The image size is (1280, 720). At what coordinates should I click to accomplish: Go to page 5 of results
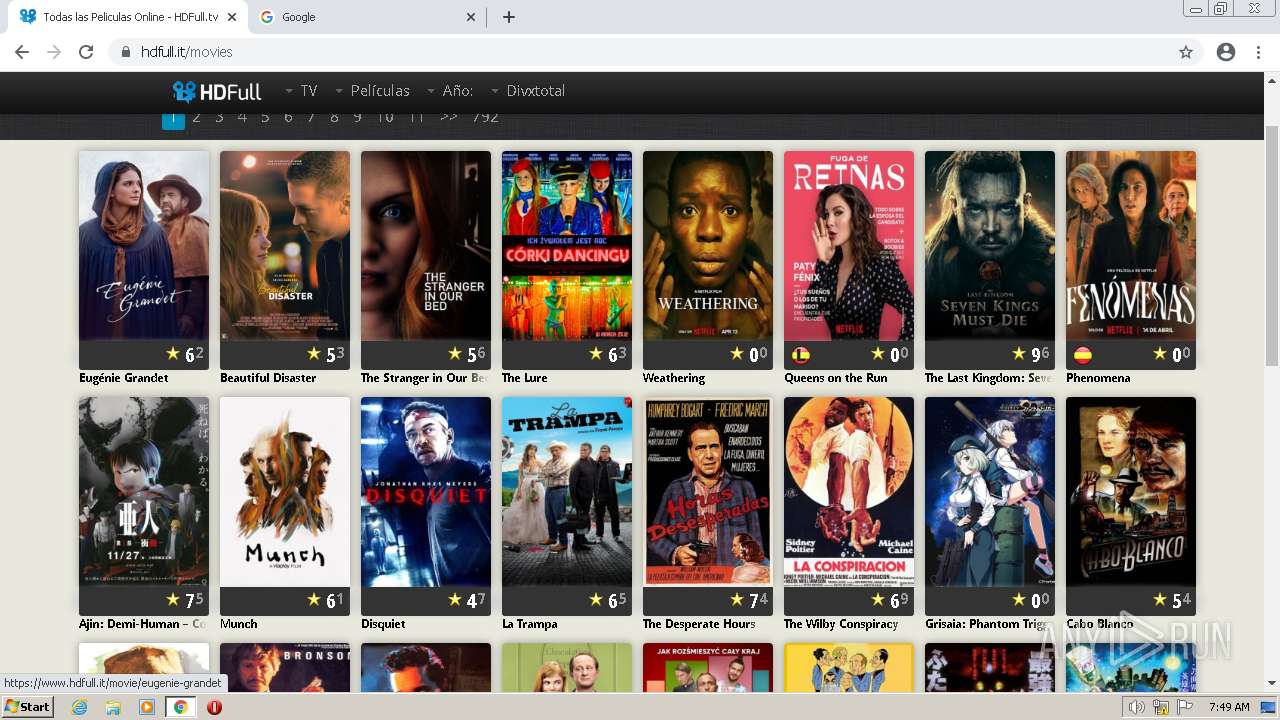click(265, 118)
